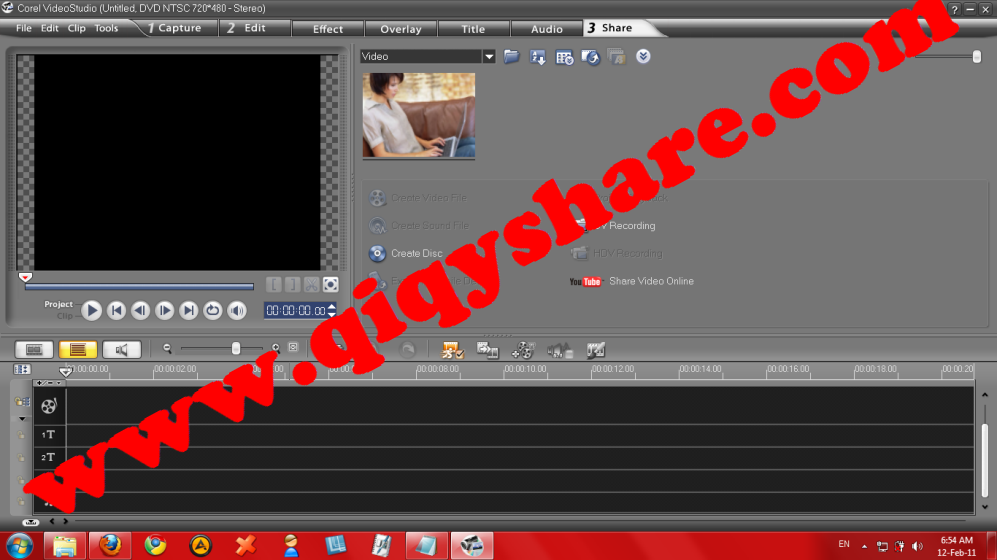997x560 pixels.
Task: Go to the Overlay tab
Action: point(401,29)
